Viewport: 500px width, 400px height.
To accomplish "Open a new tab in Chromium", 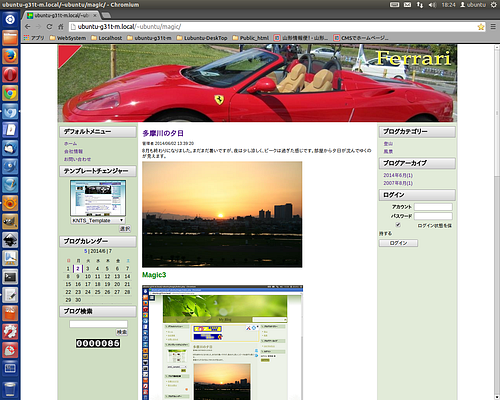I will [106, 15].
